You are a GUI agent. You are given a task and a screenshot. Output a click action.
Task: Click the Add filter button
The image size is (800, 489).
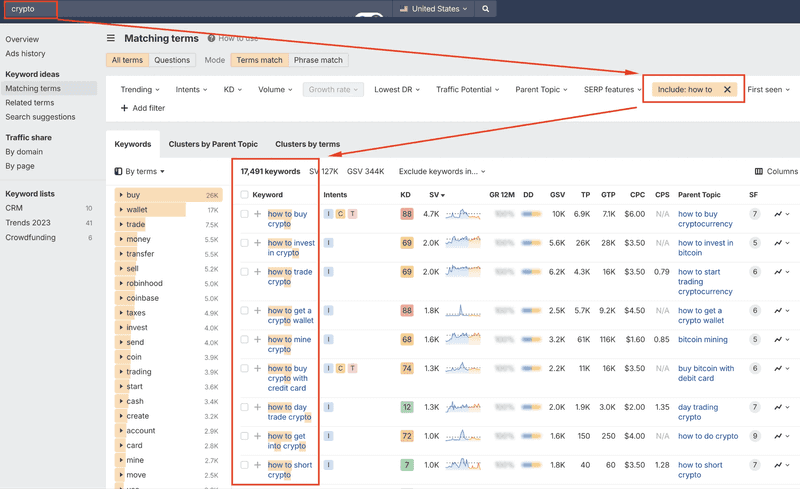[143, 108]
